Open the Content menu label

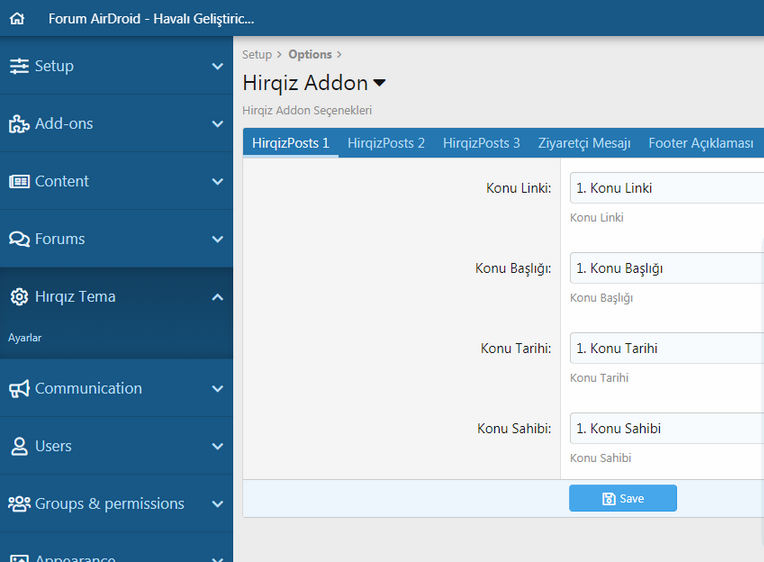pos(62,181)
